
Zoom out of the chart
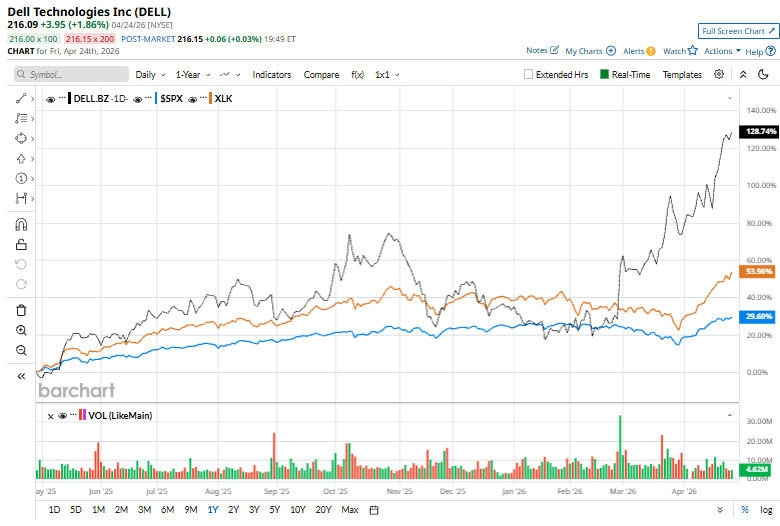(x=21, y=350)
